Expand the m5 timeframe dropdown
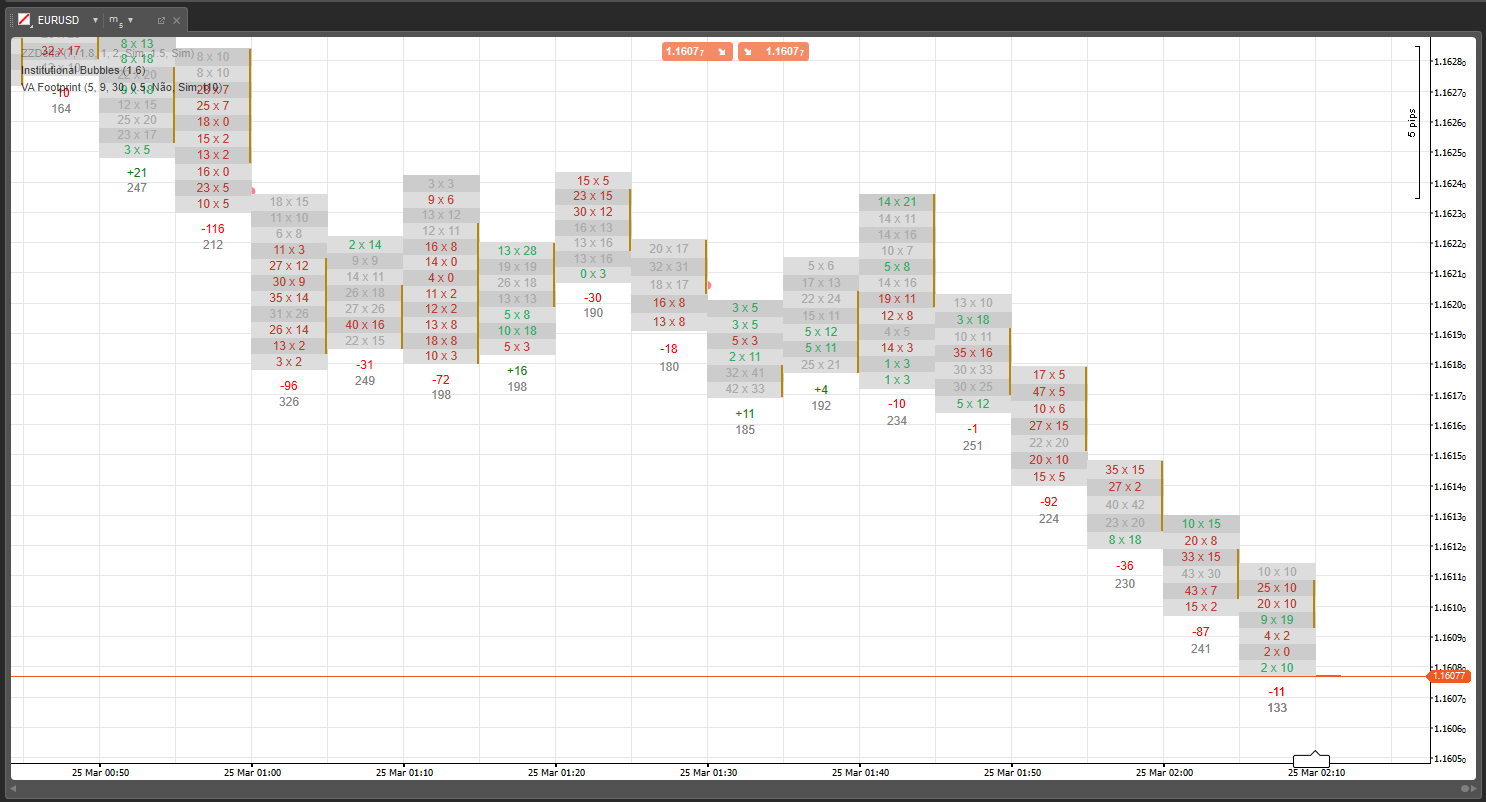 (130, 20)
